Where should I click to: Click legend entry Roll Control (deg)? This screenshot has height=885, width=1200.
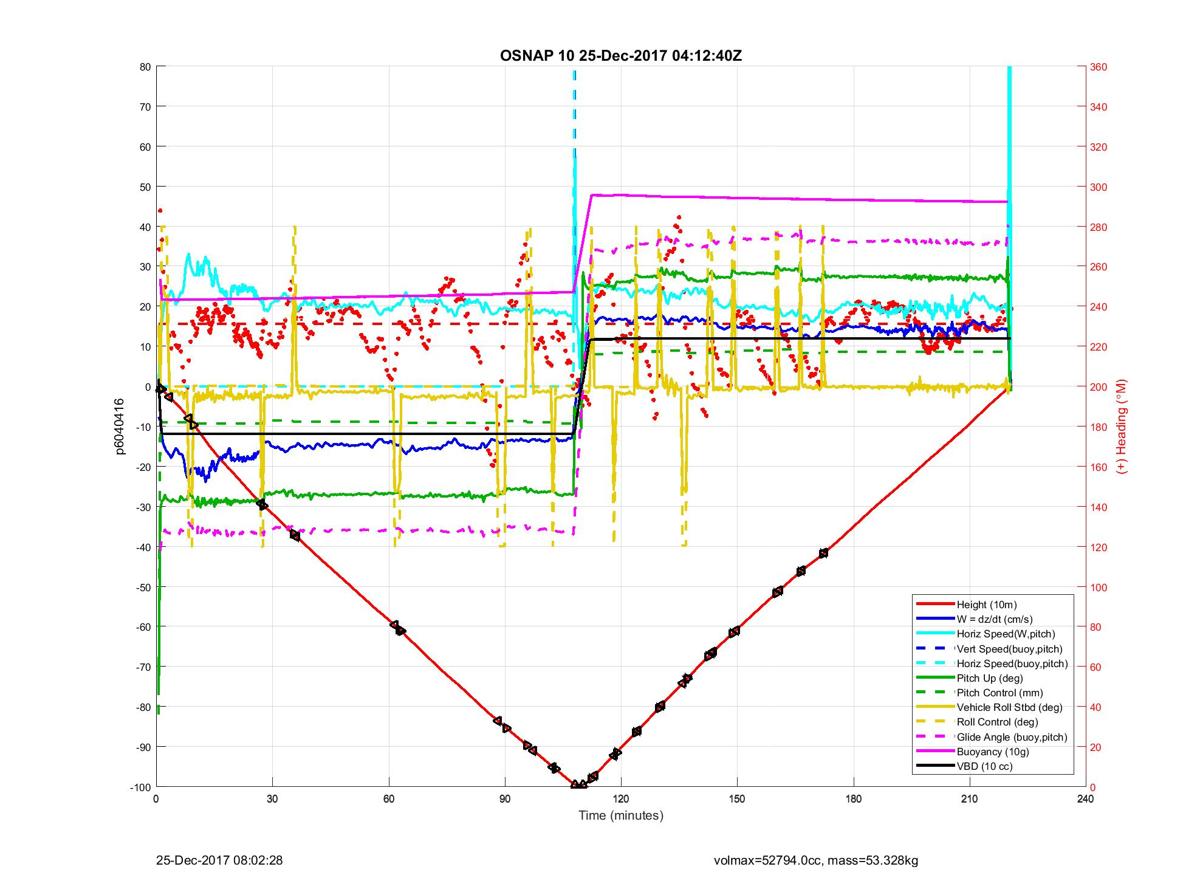[997, 722]
